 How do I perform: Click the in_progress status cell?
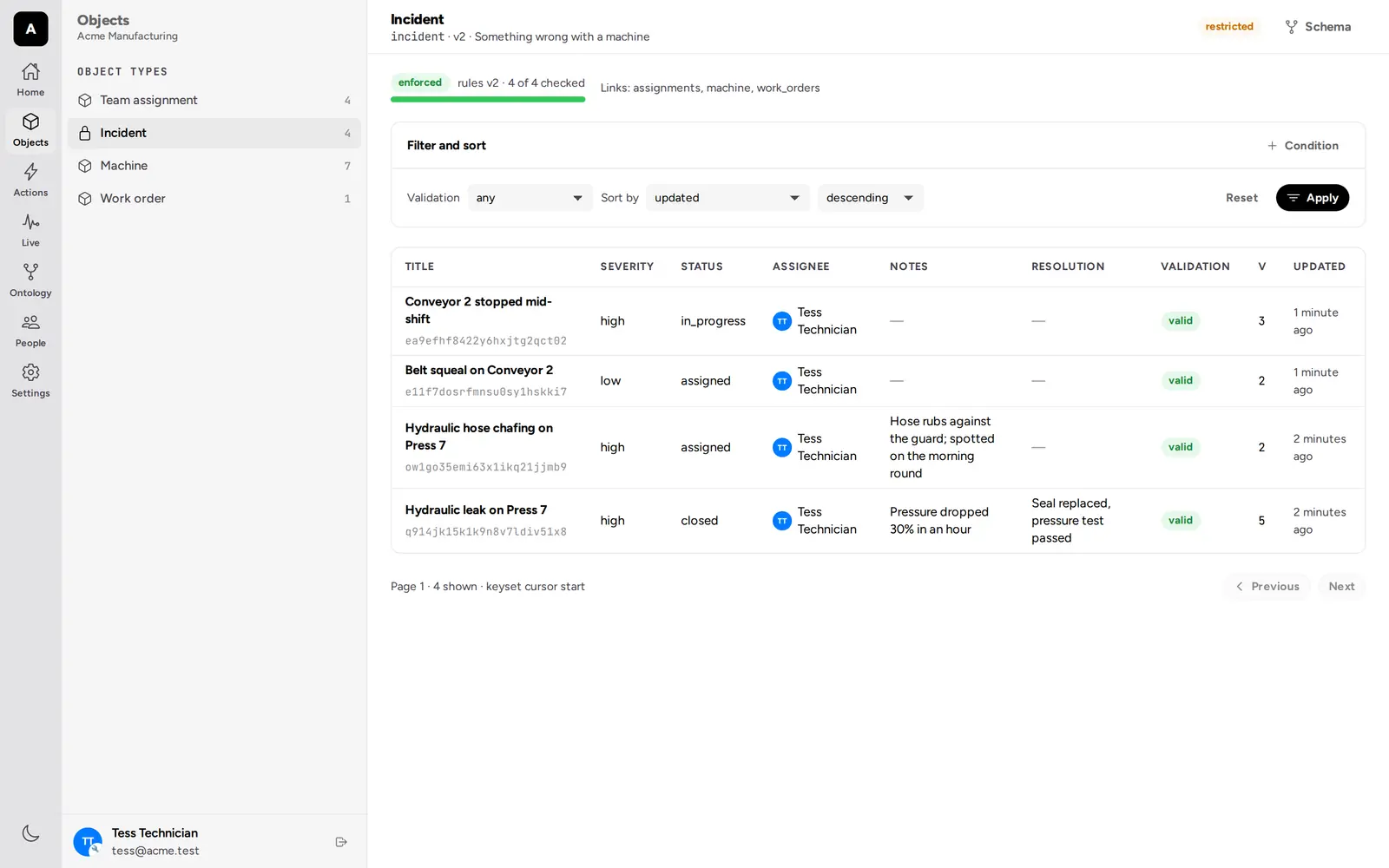[x=713, y=321]
